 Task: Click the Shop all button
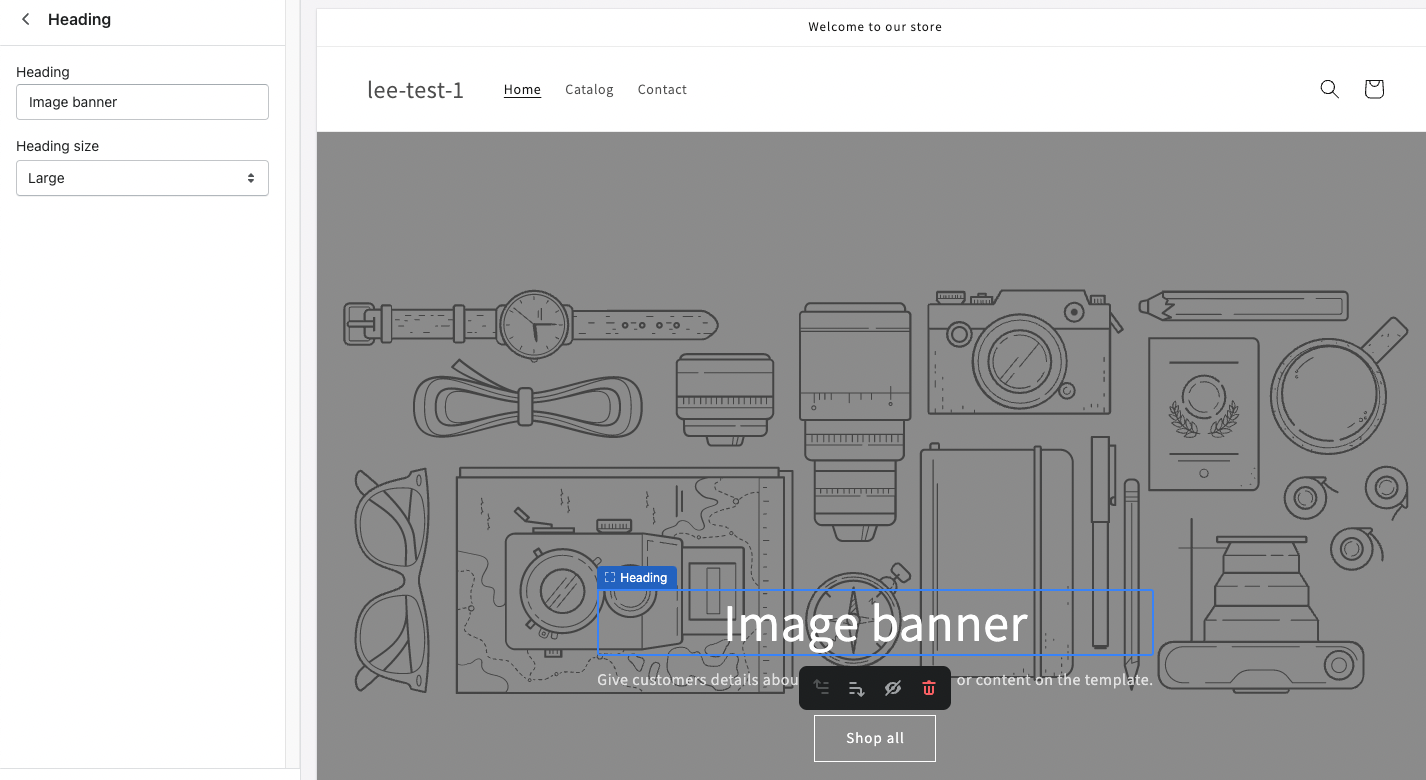coord(874,738)
